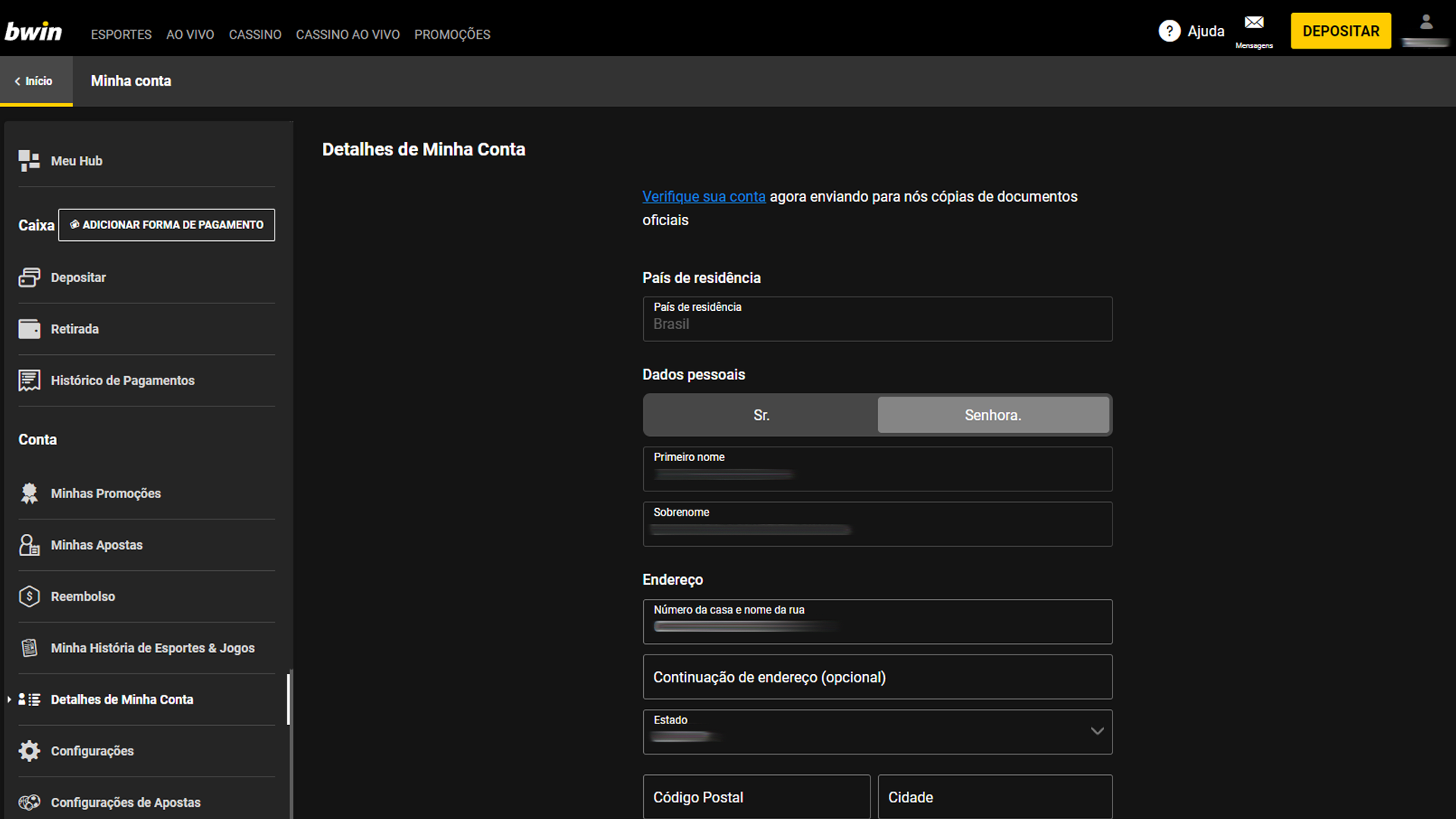Select the Senhora. title option
The height and width of the screenshot is (819, 1456).
(x=993, y=415)
